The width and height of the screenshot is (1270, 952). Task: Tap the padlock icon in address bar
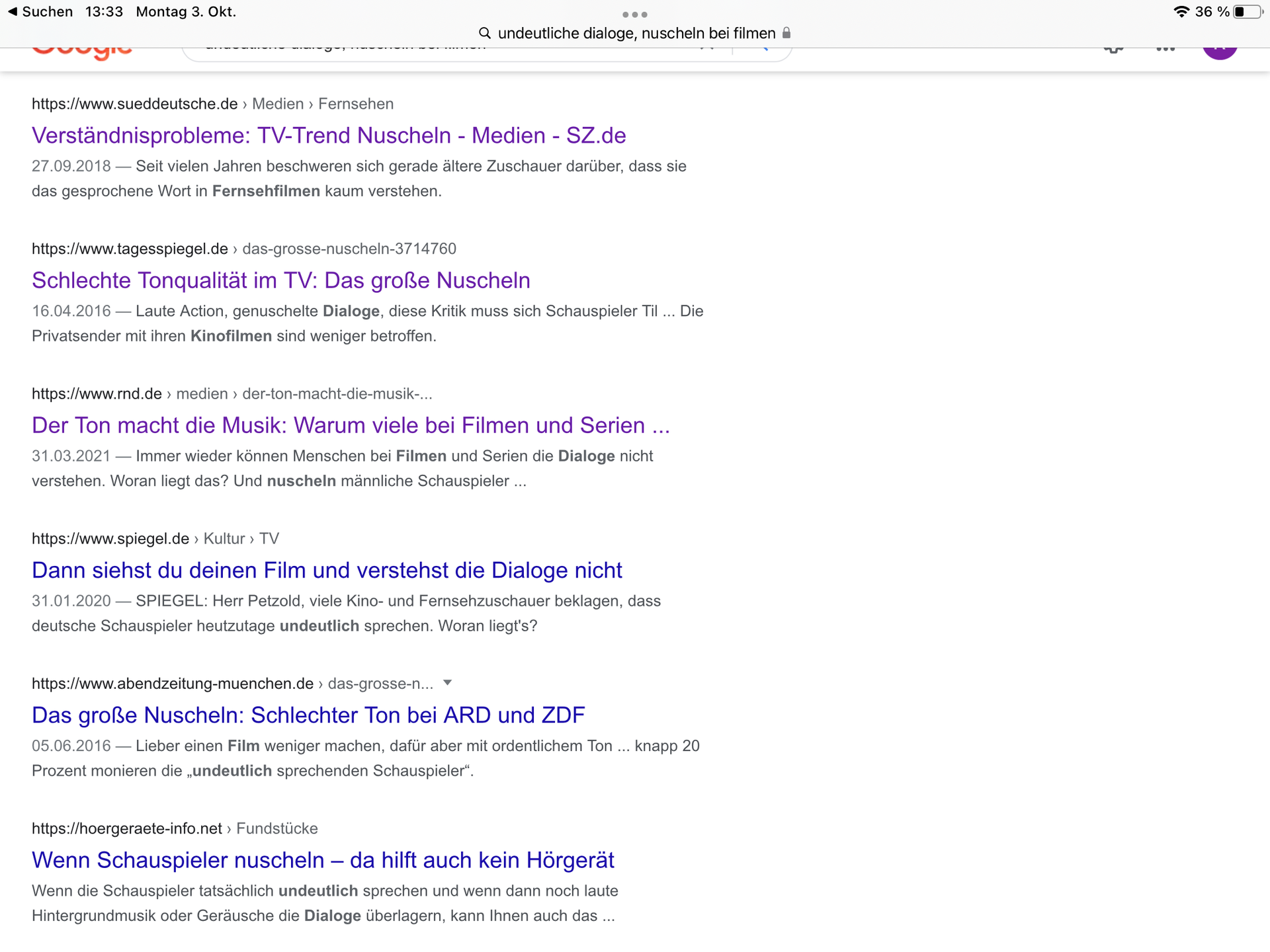(786, 32)
